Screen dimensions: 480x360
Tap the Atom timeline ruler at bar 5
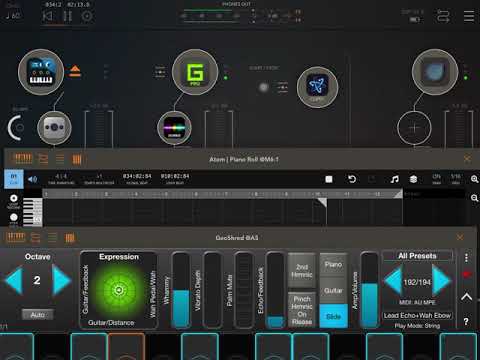pyautogui.click(x=166, y=194)
